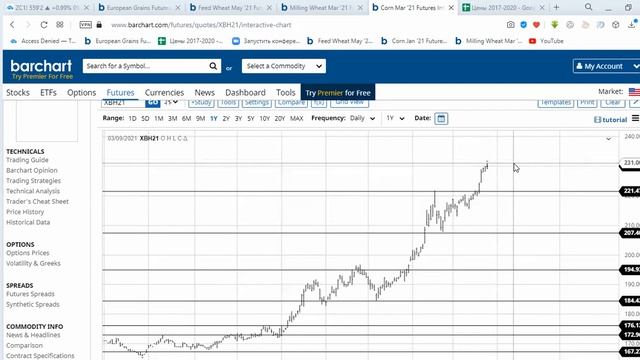Open the tutorial link icon
The width and height of the screenshot is (640, 360).
click(611, 120)
